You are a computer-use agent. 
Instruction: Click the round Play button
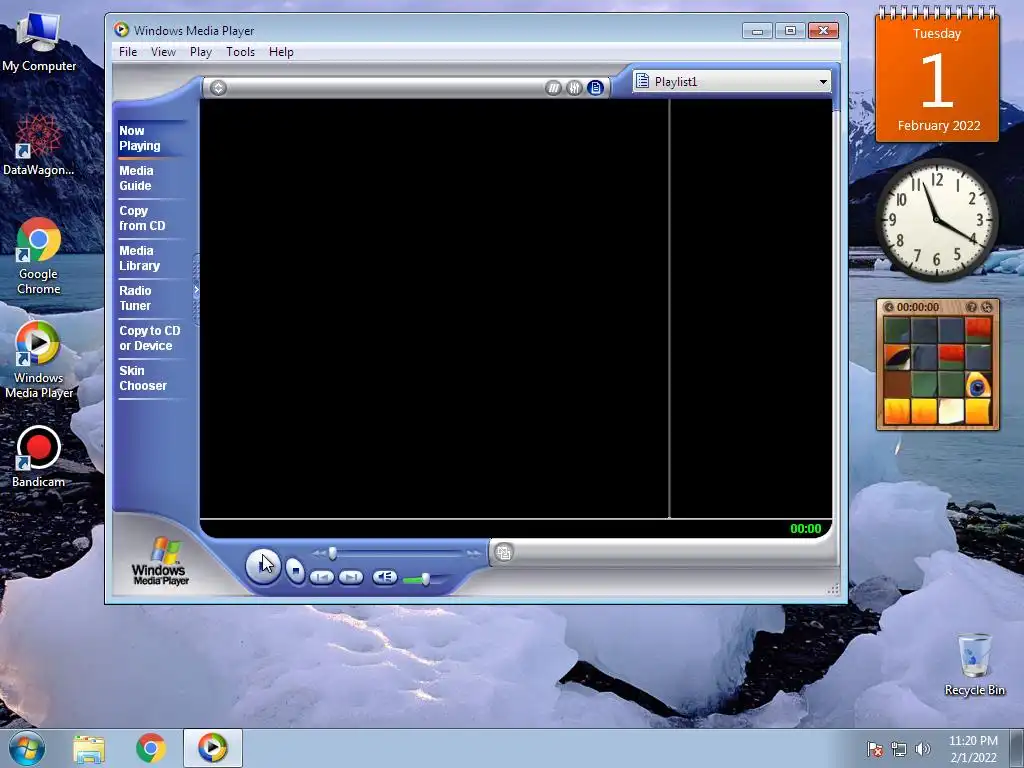pyautogui.click(x=263, y=566)
